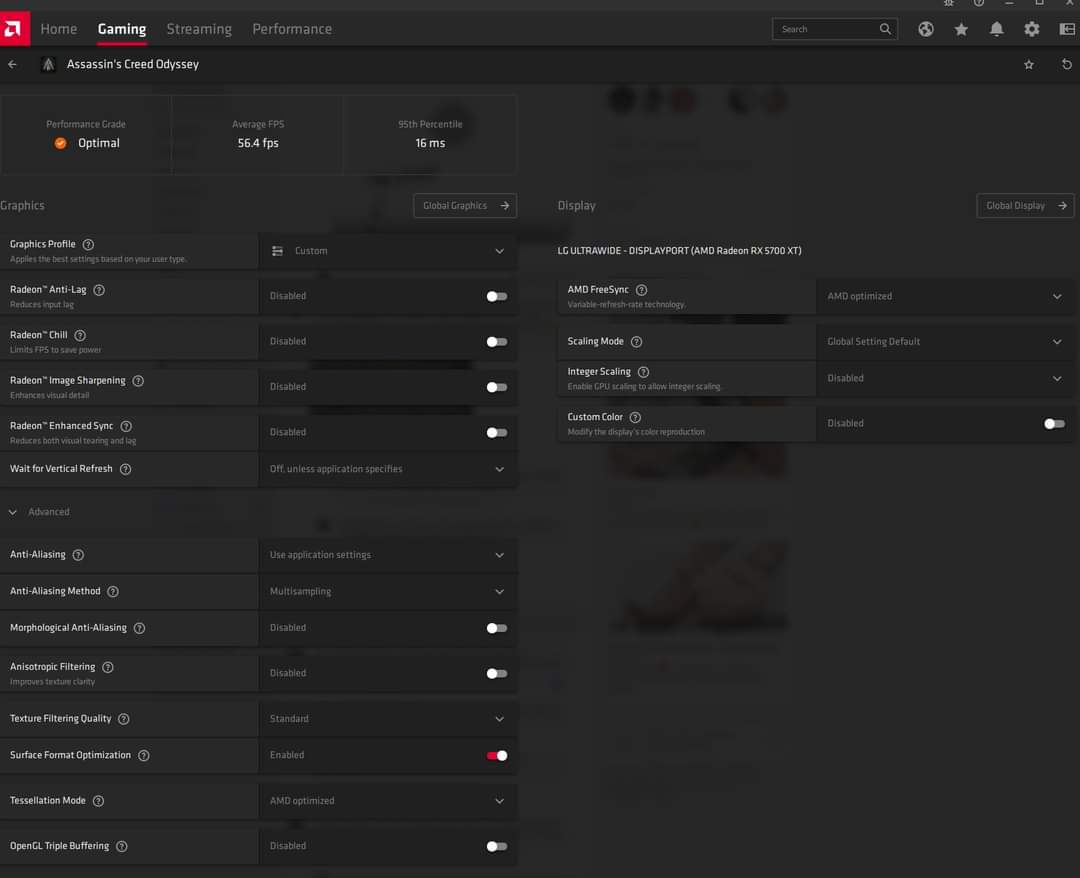Image resolution: width=1080 pixels, height=878 pixels.
Task: Show help for Radeon Chill
Action: click(x=80, y=335)
